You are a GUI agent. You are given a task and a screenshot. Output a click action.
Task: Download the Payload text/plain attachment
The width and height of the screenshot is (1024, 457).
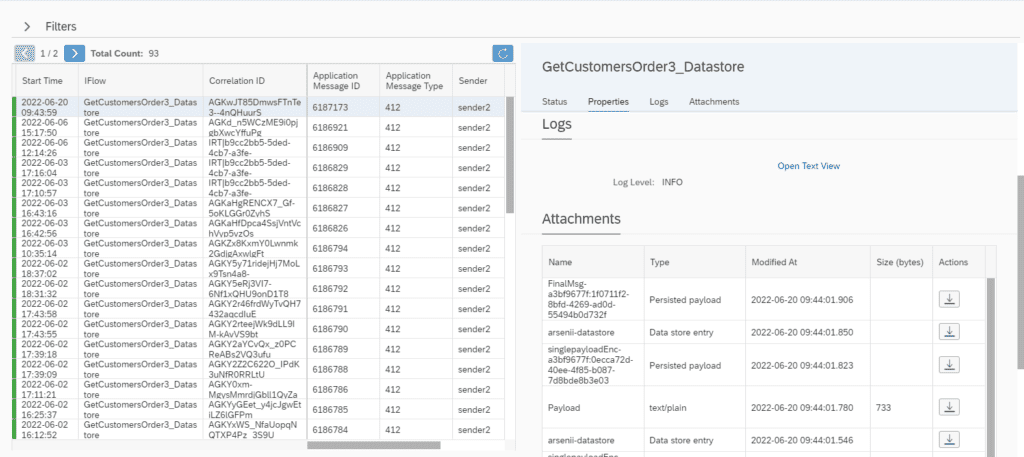[949, 407]
